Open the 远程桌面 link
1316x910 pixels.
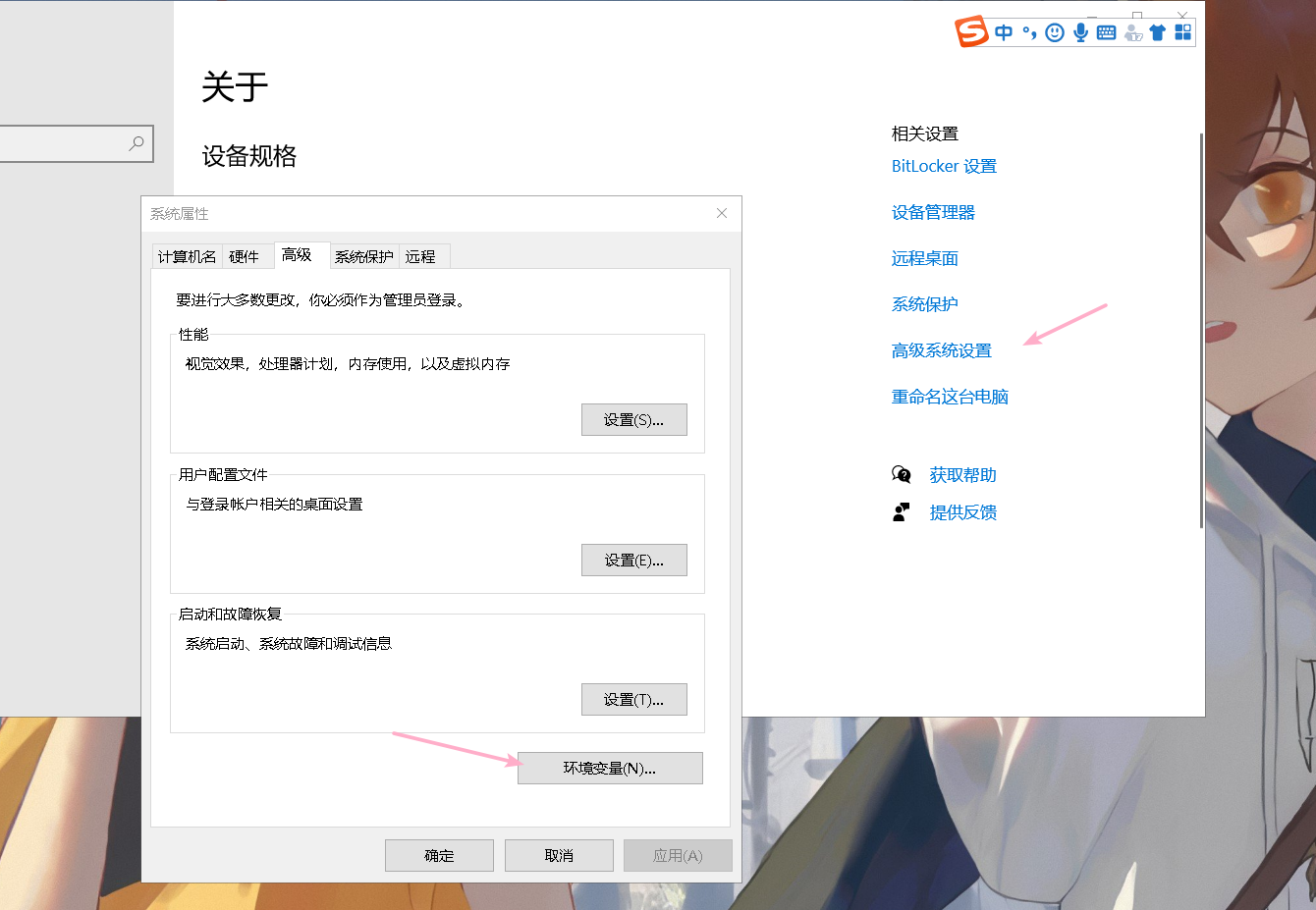point(925,258)
